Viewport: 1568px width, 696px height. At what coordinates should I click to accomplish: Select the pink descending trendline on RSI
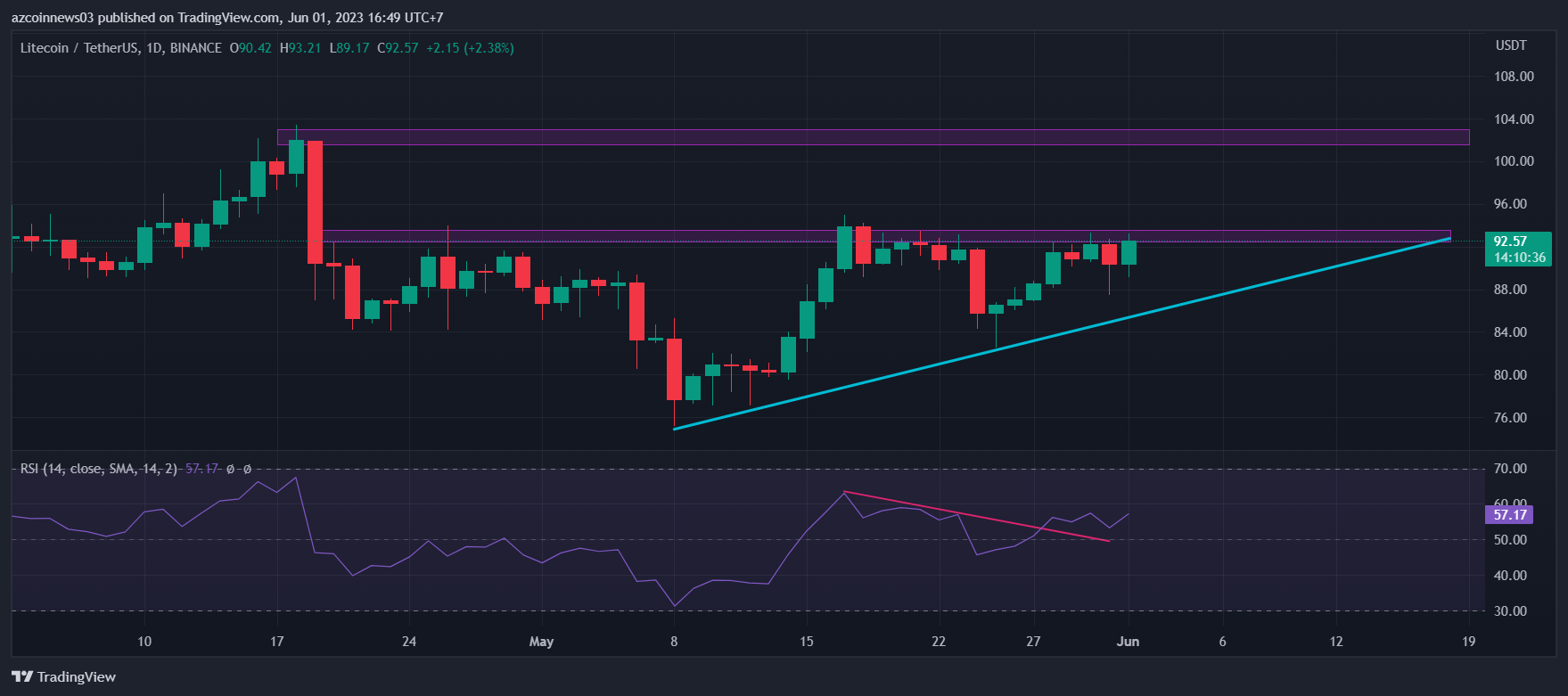click(x=976, y=516)
